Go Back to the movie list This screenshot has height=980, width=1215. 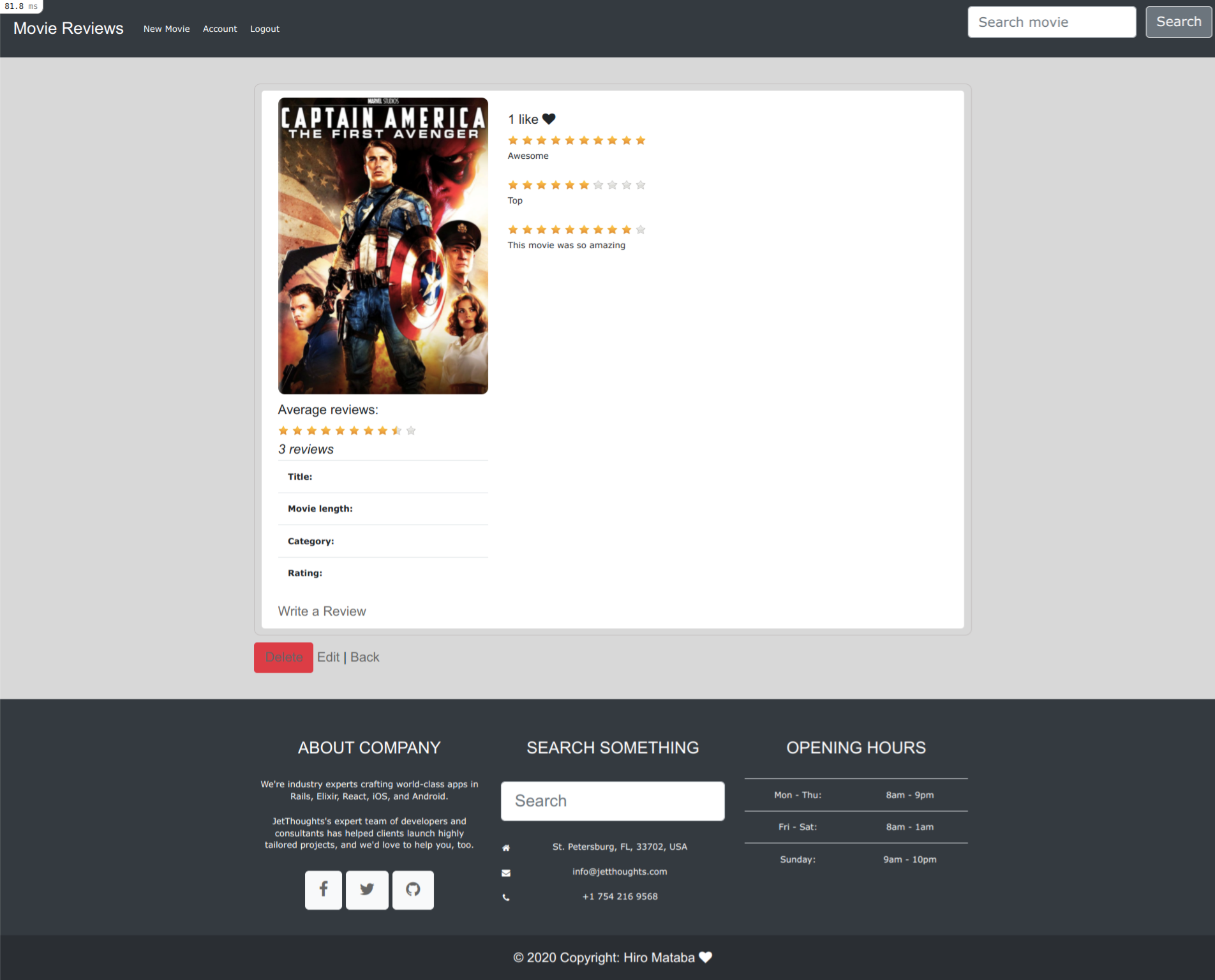pos(364,657)
